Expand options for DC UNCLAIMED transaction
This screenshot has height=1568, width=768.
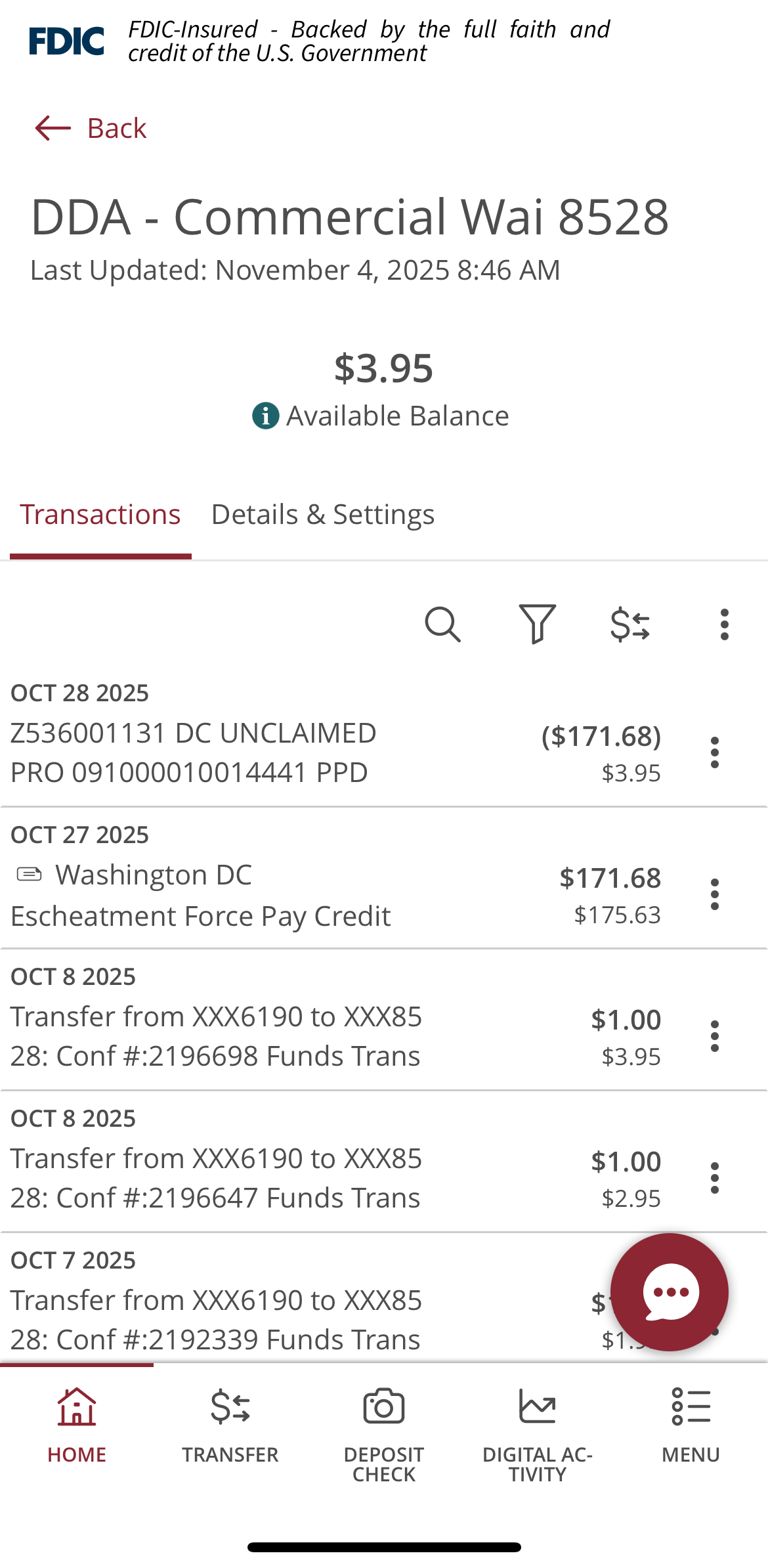coord(715,752)
